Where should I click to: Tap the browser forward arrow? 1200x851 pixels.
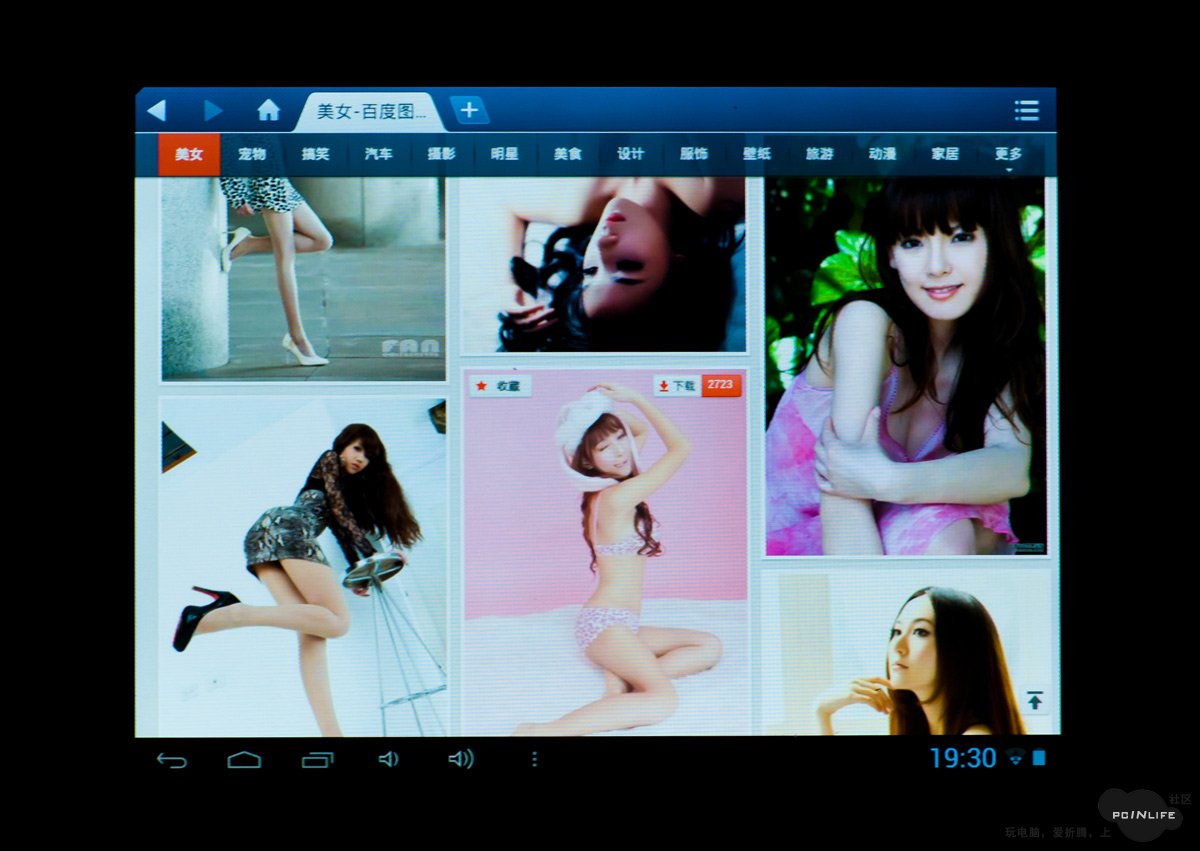click(213, 110)
